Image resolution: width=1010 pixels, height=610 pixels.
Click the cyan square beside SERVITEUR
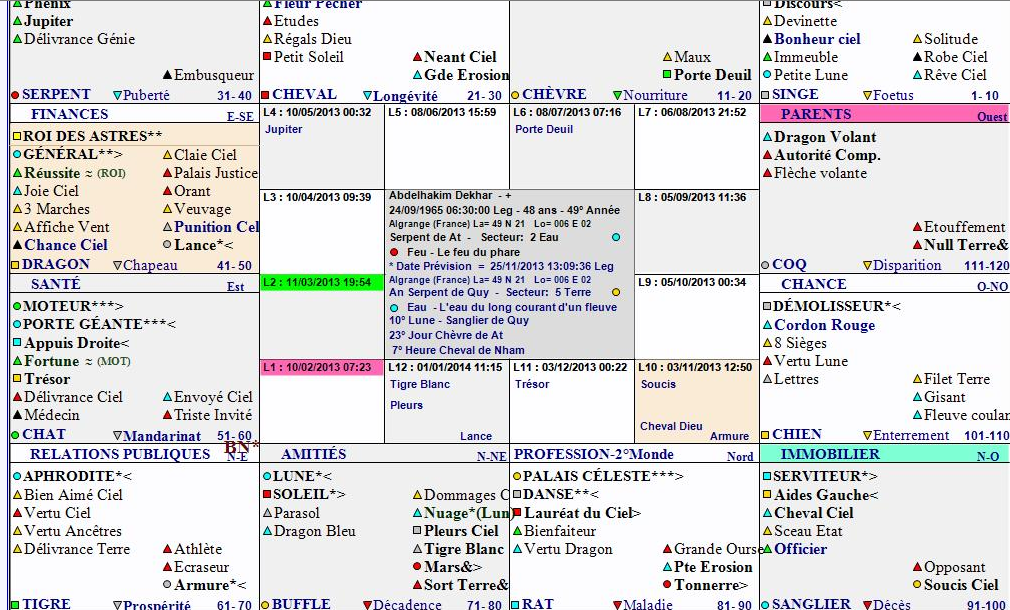tap(767, 477)
